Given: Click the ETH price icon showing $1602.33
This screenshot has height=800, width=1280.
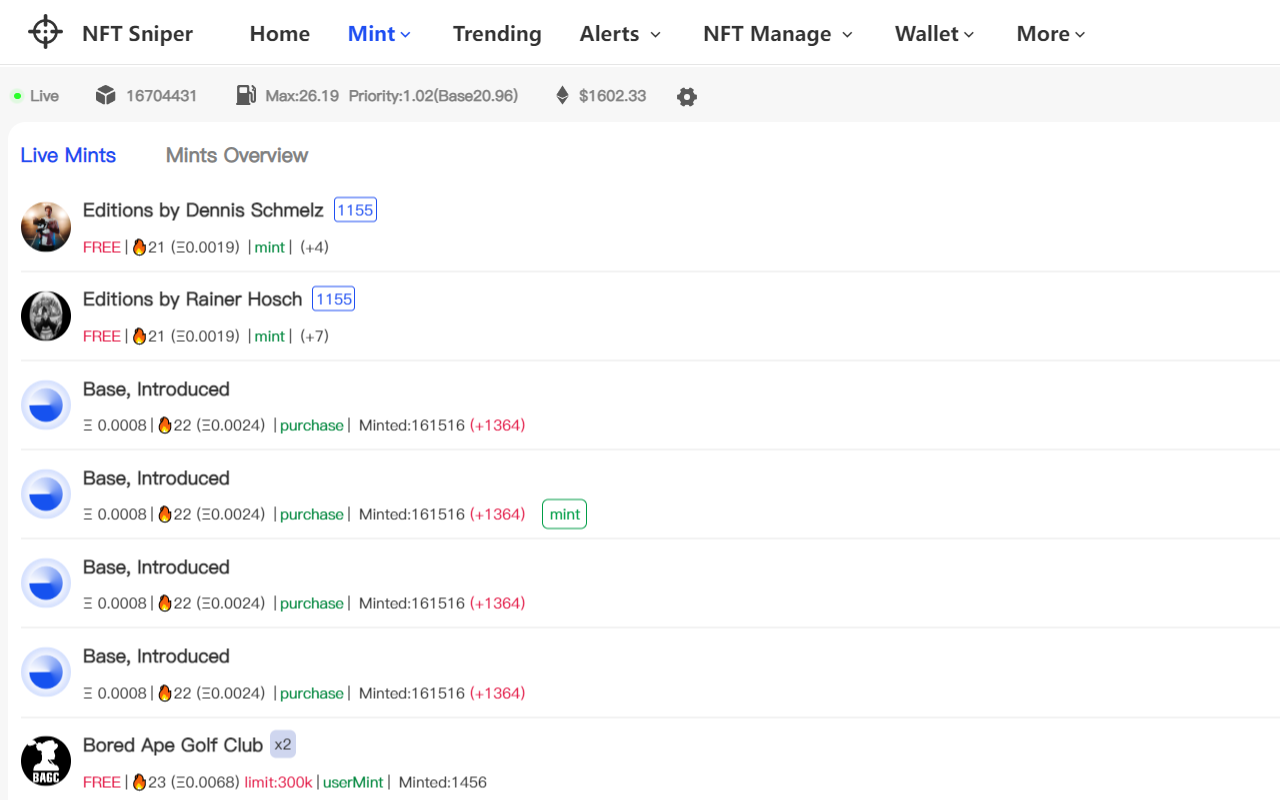Looking at the screenshot, I should [563, 95].
